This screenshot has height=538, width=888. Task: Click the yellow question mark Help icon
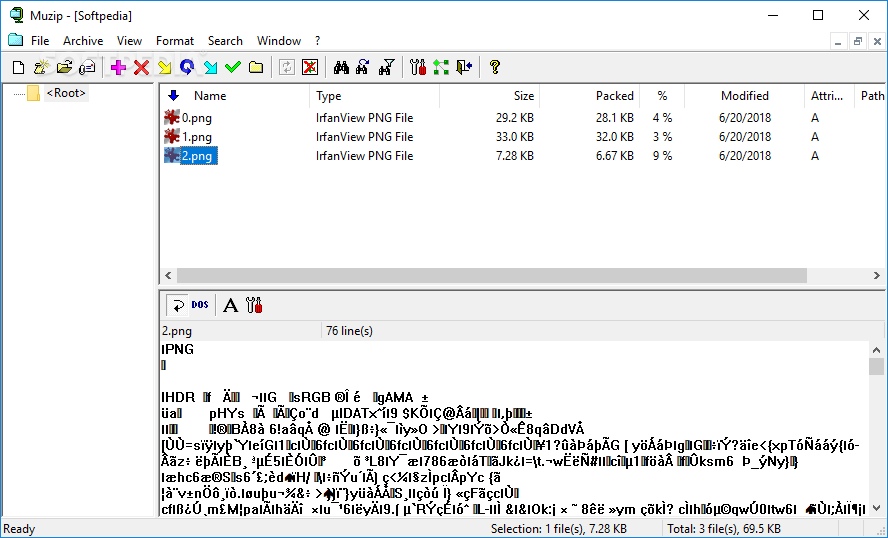point(494,67)
